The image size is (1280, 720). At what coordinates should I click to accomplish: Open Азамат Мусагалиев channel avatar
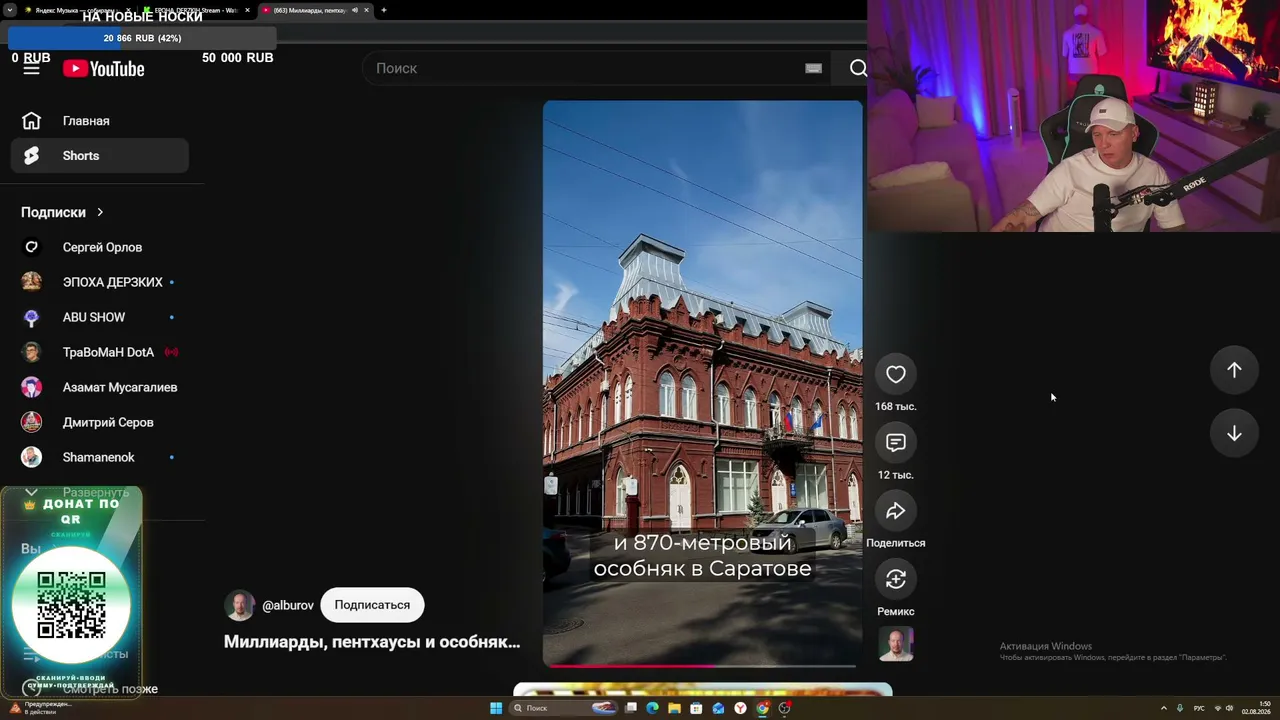tap(32, 387)
